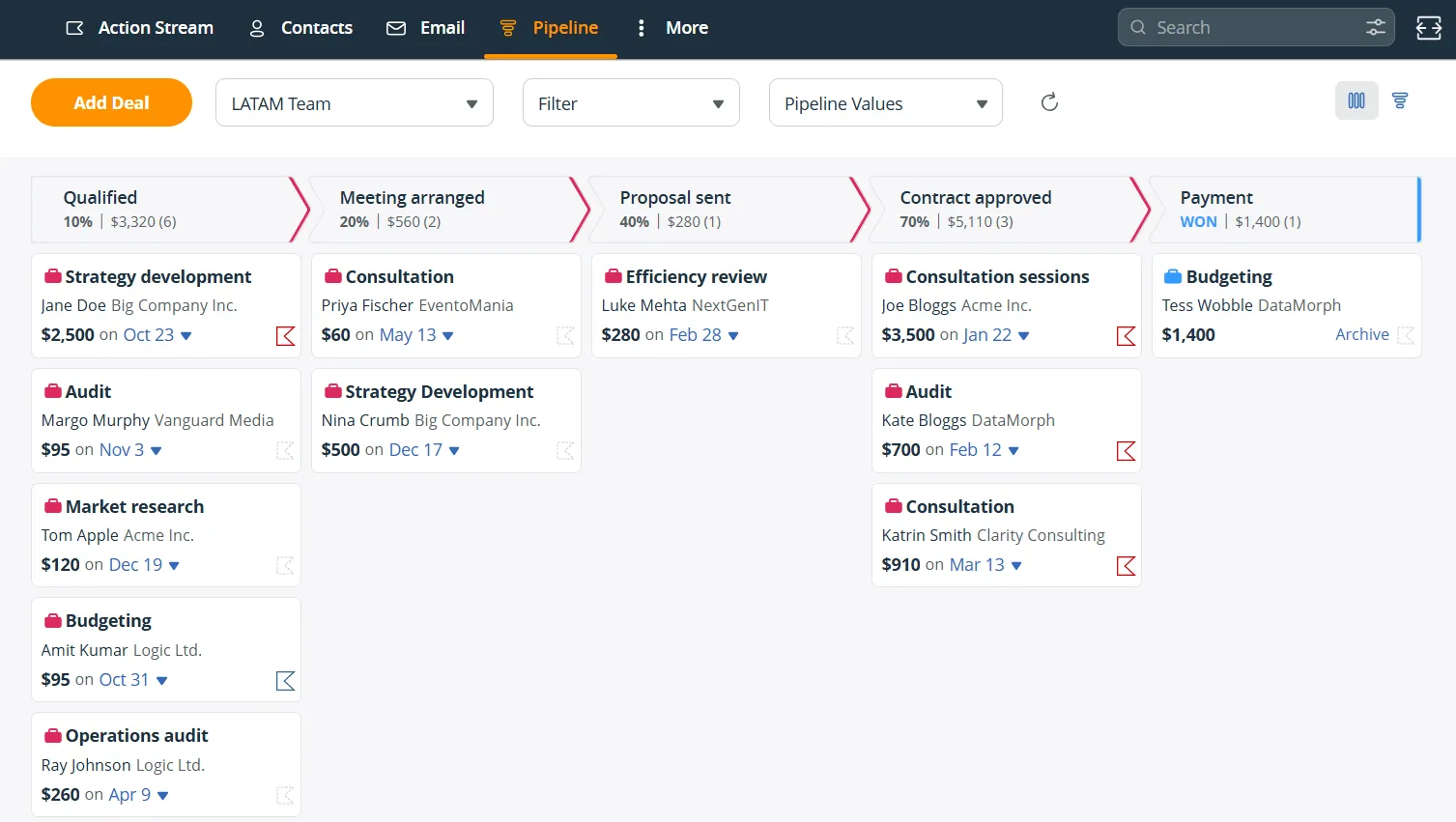This screenshot has height=822, width=1456.
Task: Select the Payment WON stage header
Action: [x=1285, y=209]
